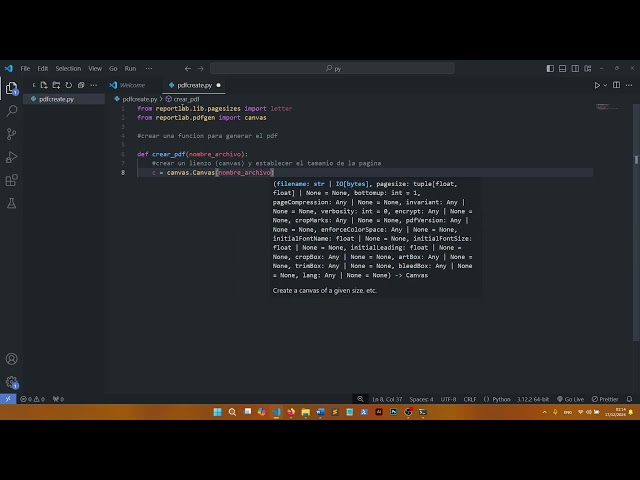Click the zoom magnifier in status bar

[x=360, y=399]
